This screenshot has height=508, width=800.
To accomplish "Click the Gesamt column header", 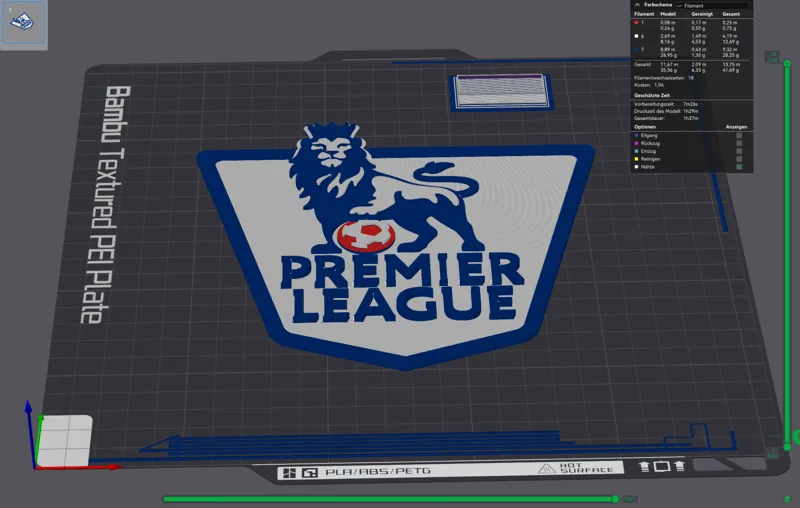I will click(731, 14).
